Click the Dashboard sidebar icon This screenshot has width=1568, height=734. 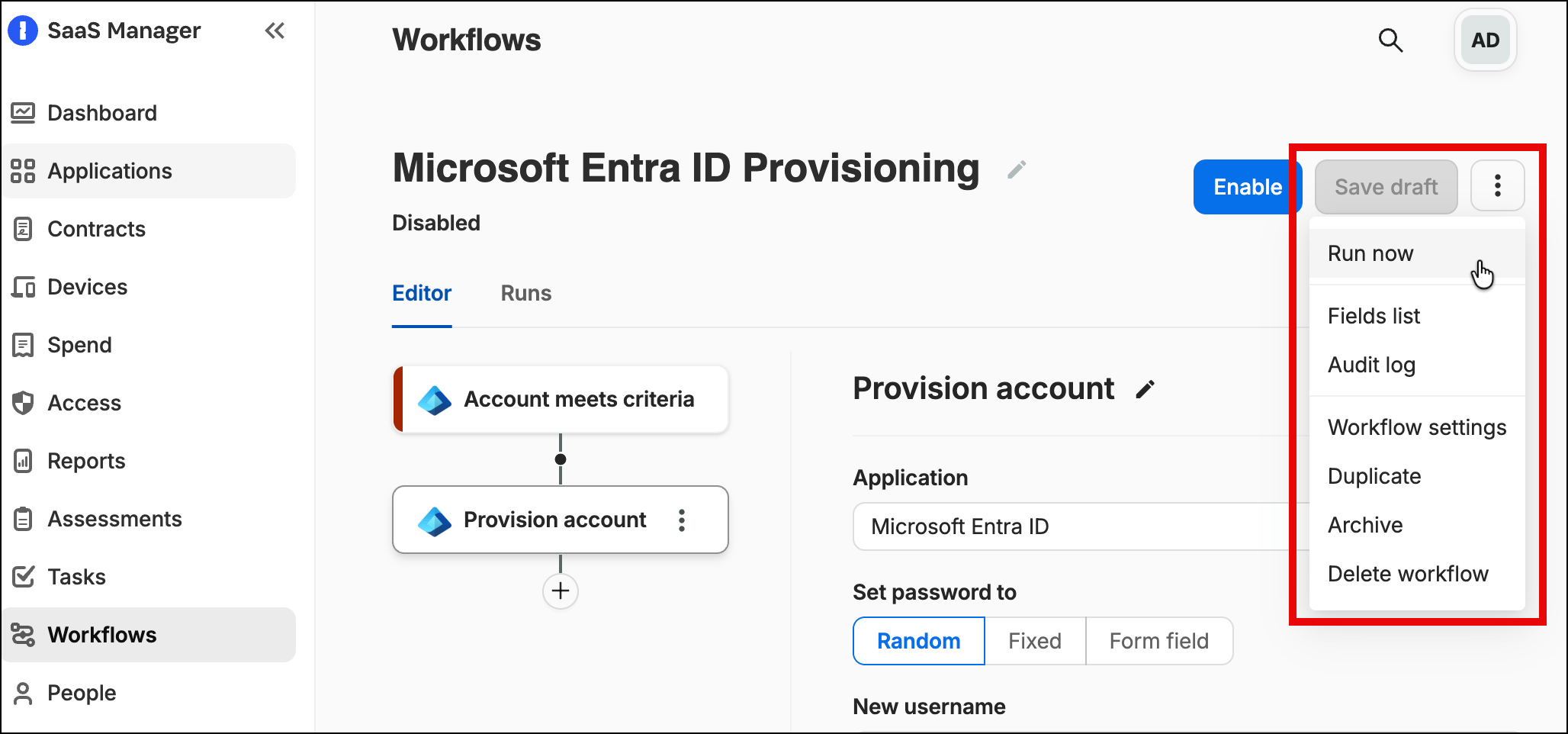(x=23, y=113)
